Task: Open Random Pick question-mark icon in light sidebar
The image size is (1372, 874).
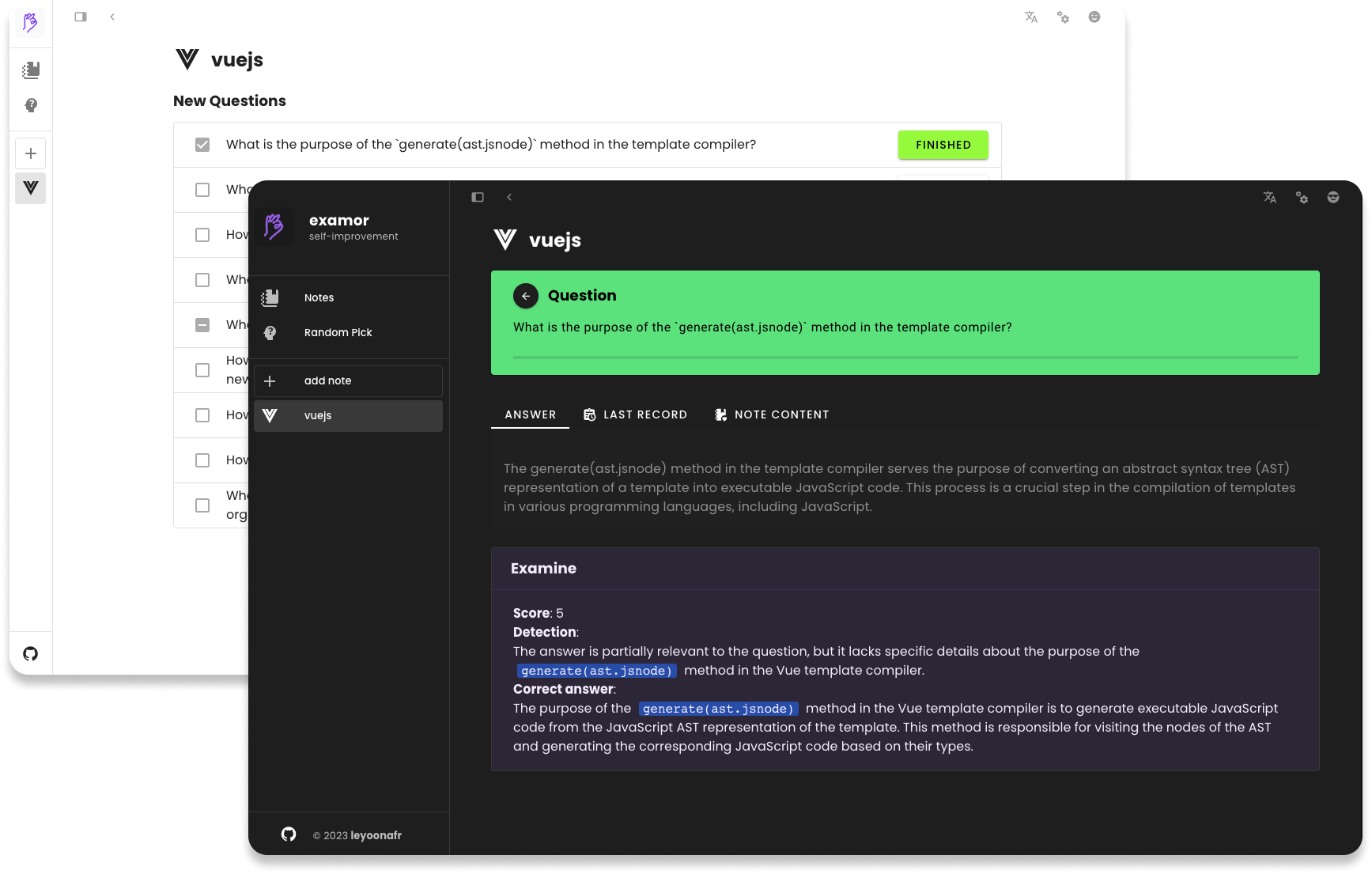Action: (x=31, y=105)
